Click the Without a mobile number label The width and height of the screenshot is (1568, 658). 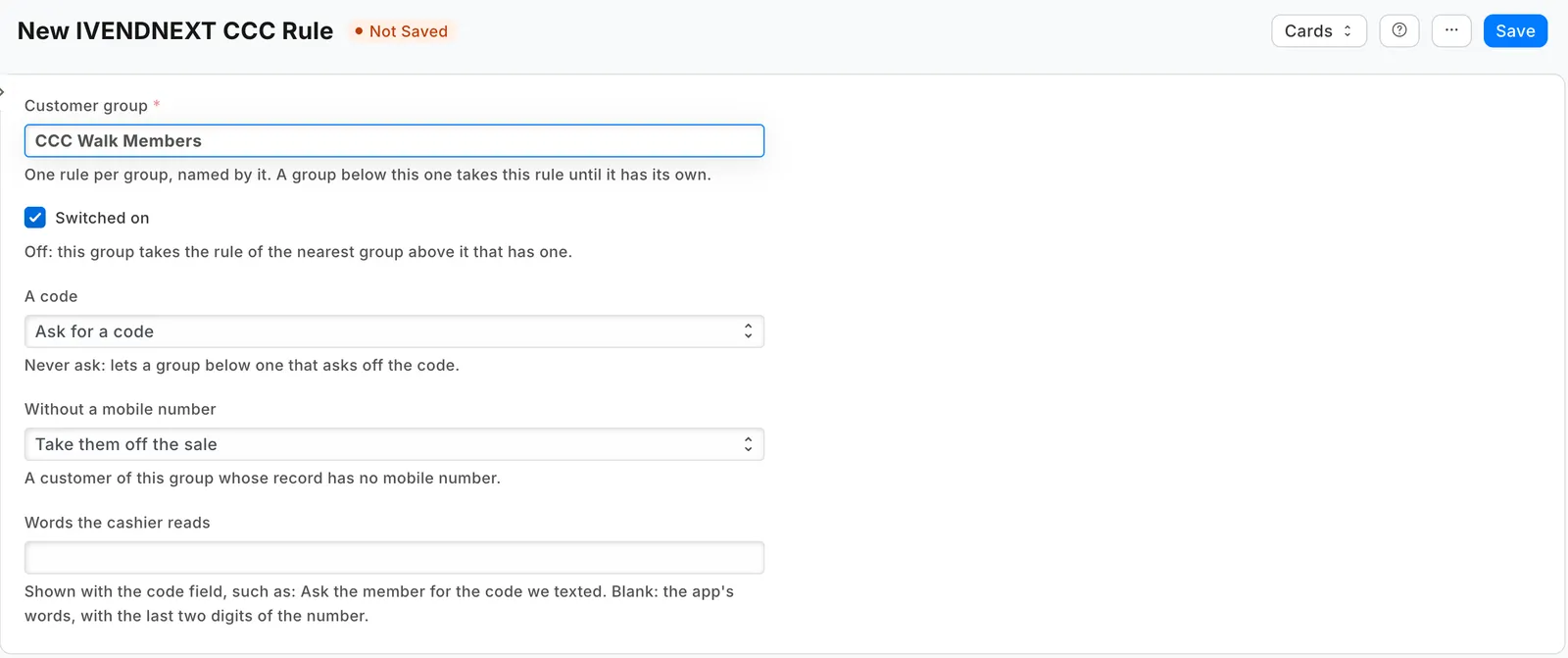(121, 409)
